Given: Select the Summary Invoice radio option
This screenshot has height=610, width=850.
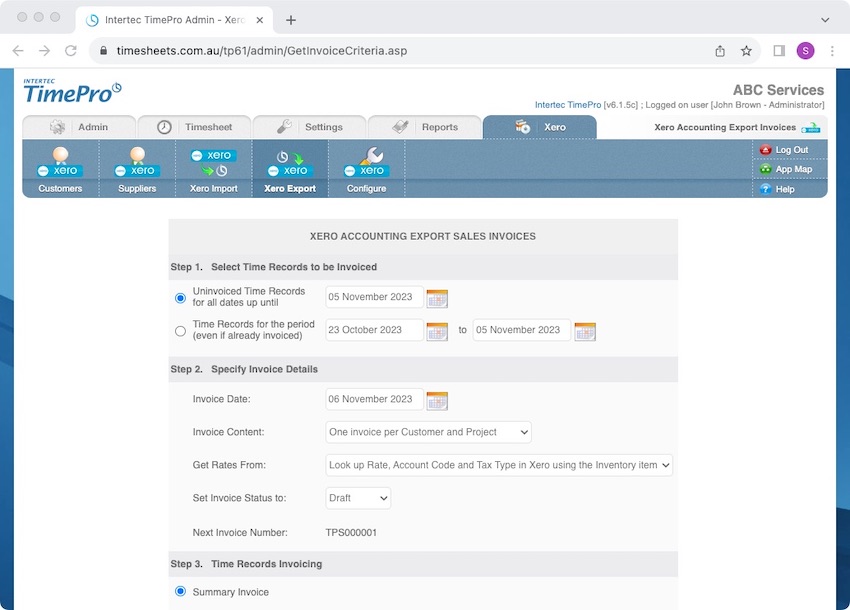Looking at the screenshot, I should coord(181,592).
